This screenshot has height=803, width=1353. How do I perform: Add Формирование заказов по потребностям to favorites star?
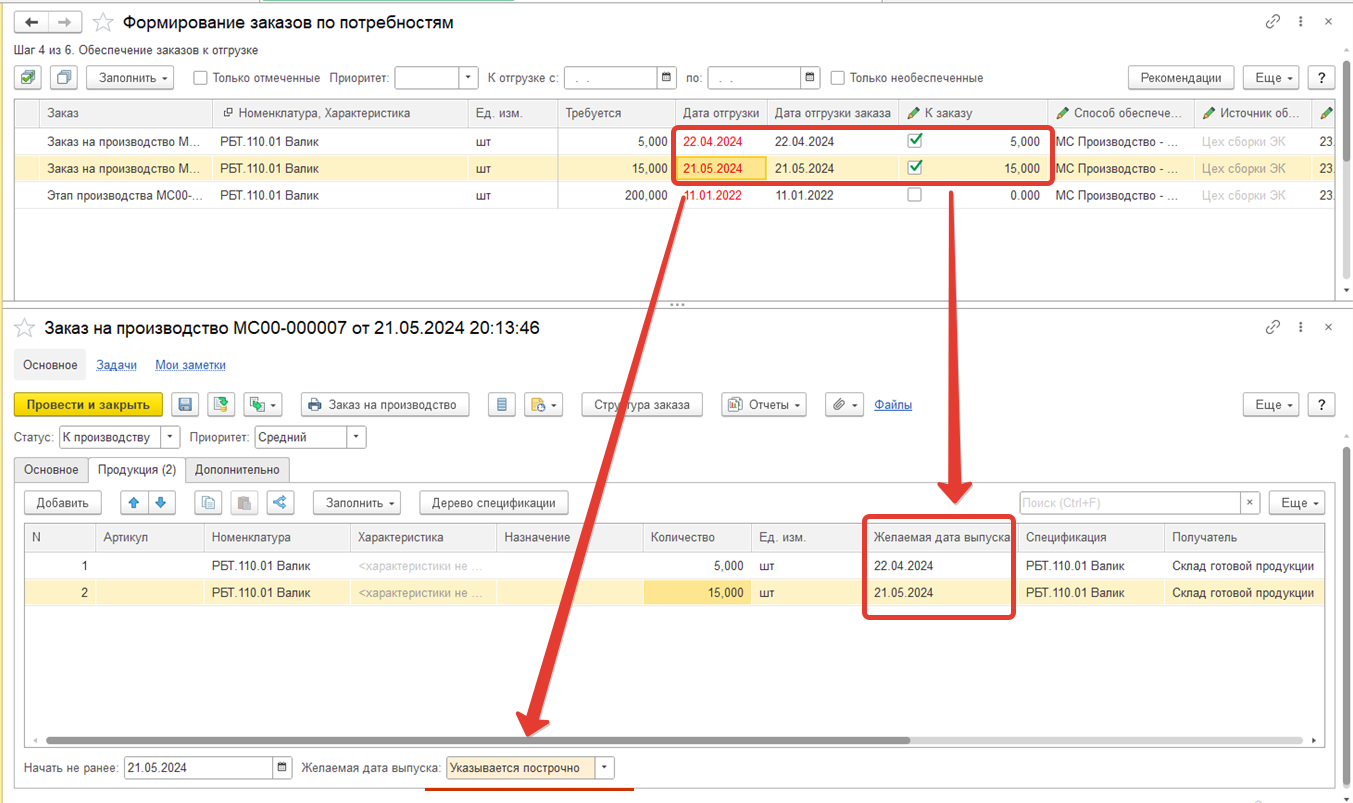pos(102,22)
